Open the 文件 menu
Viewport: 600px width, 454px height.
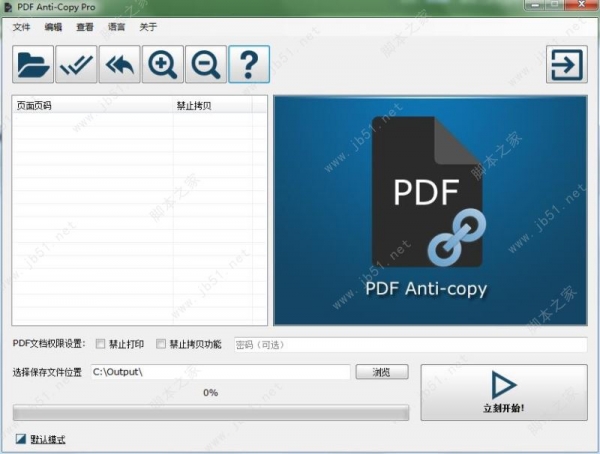click(x=21, y=27)
